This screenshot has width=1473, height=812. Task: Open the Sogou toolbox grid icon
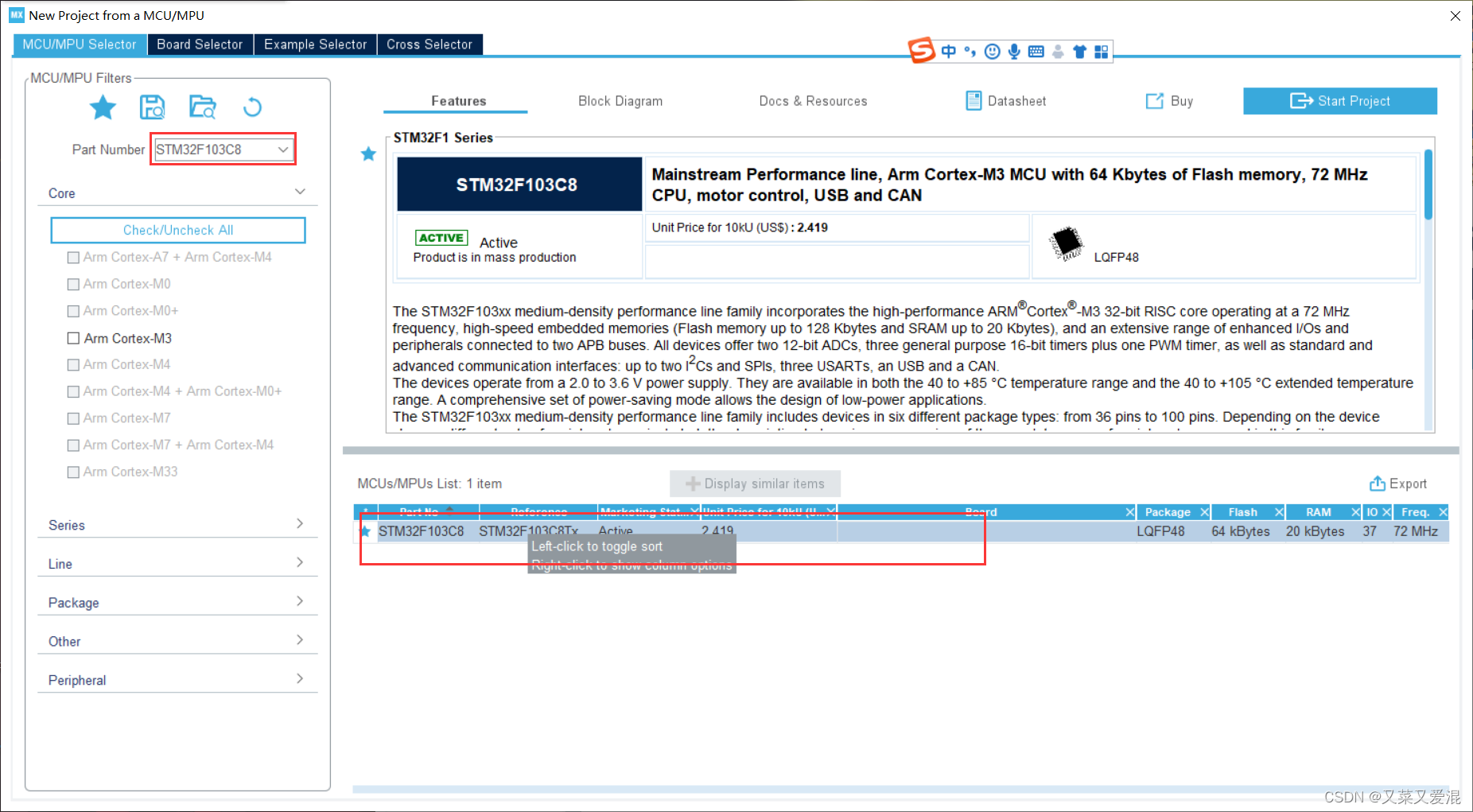pos(1101,52)
